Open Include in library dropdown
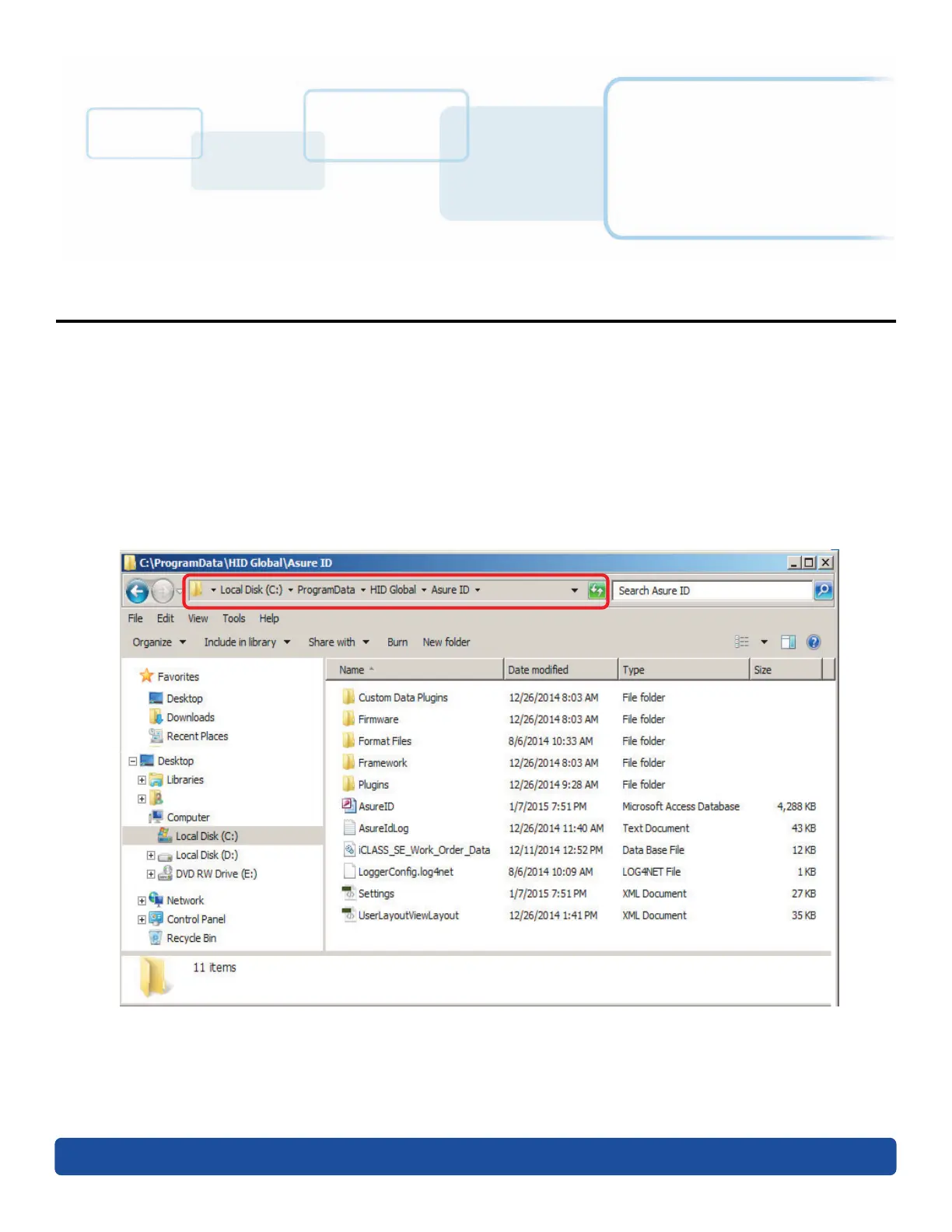This screenshot has width=952, height=1232. click(247, 642)
